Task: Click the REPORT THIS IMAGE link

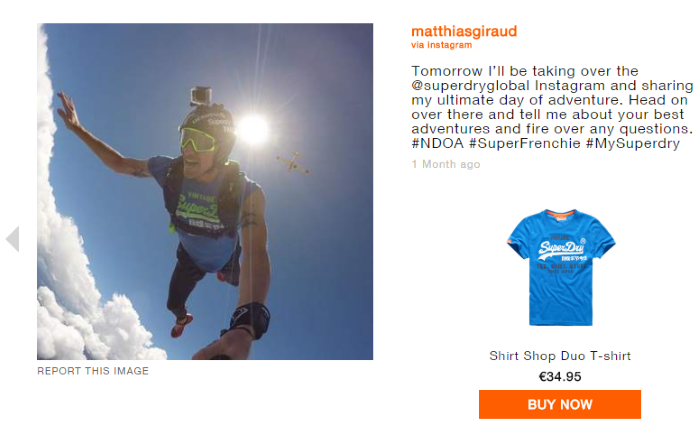Action: coord(93,371)
